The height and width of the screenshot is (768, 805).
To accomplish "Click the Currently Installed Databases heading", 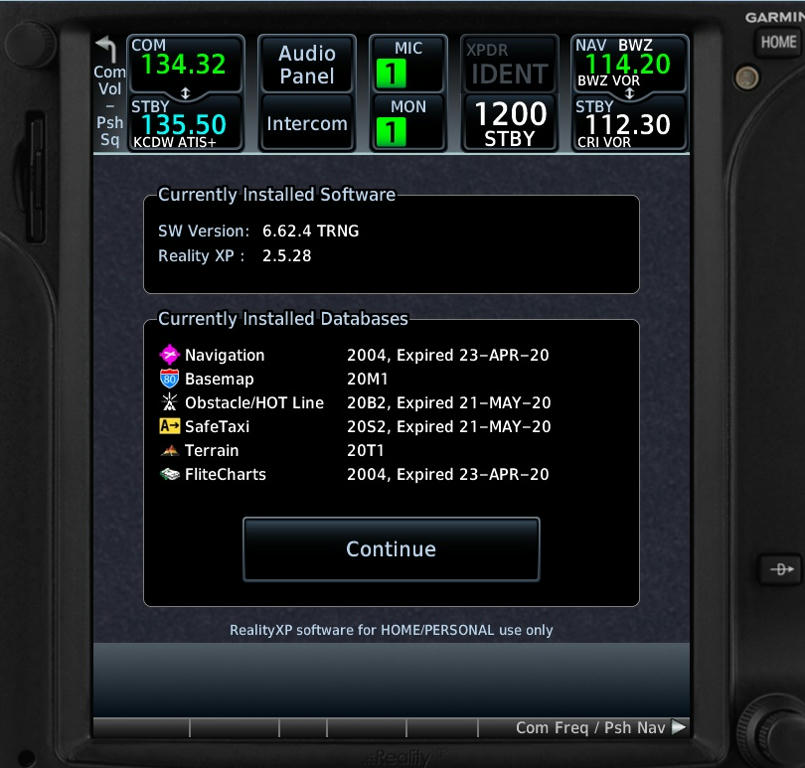I will pos(283,319).
